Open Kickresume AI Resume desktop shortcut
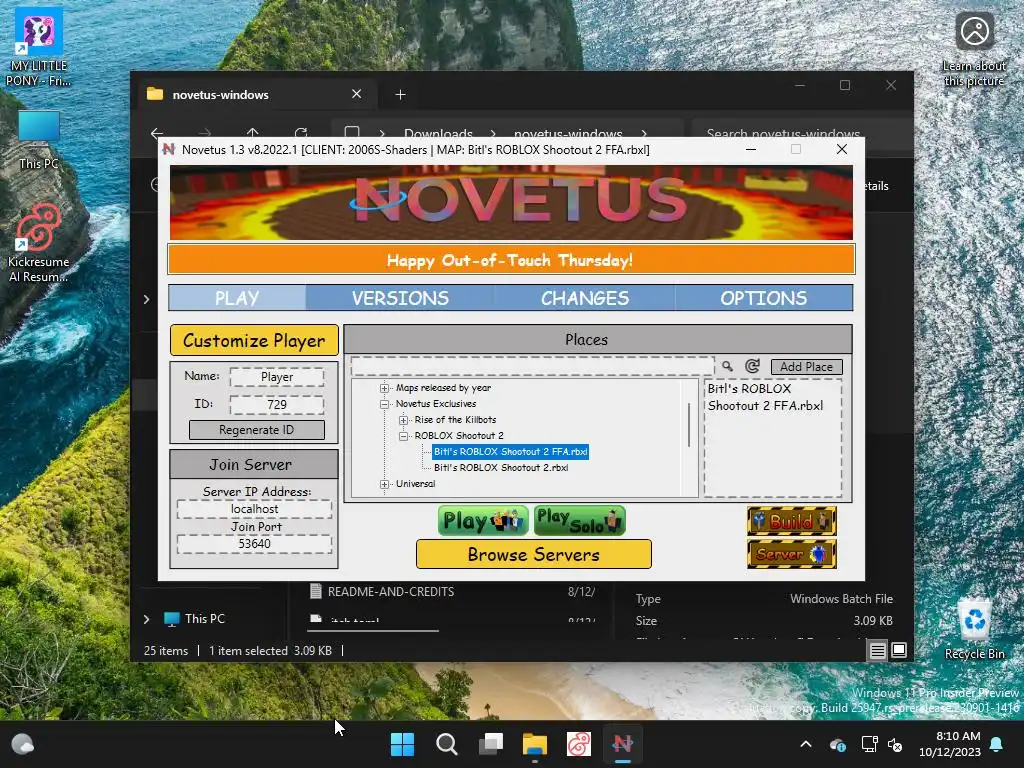Viewport: 1024px width, 768px height. point(39,244)
